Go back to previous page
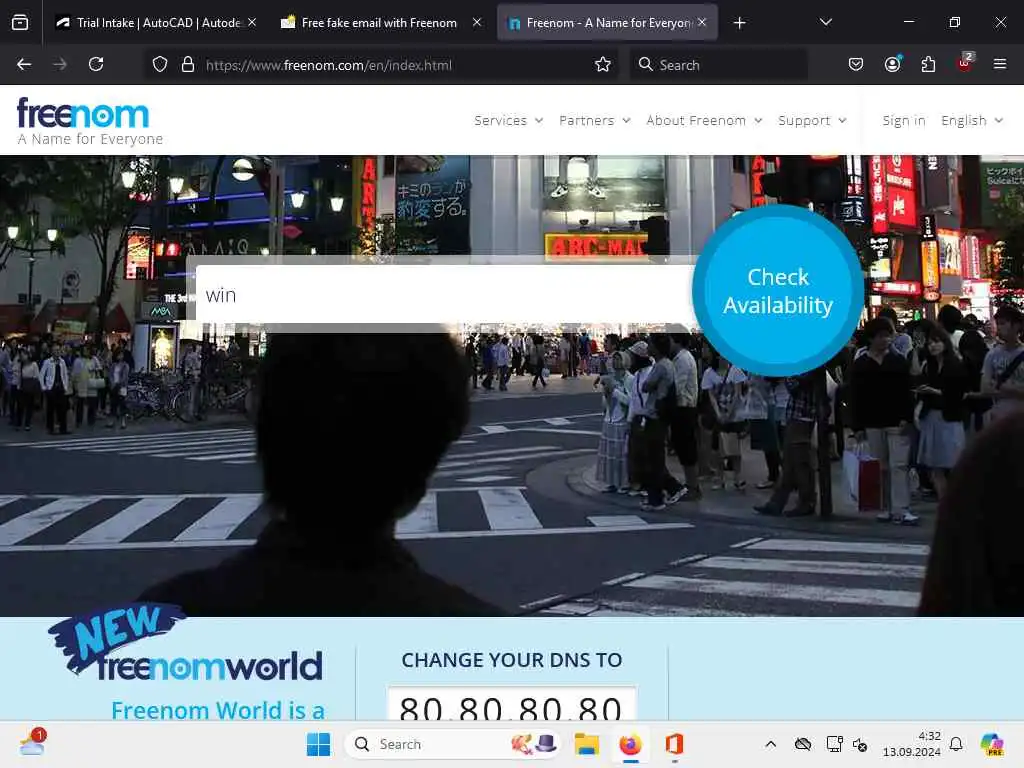The image size is (1024, 768). click(x=24, y=65)
